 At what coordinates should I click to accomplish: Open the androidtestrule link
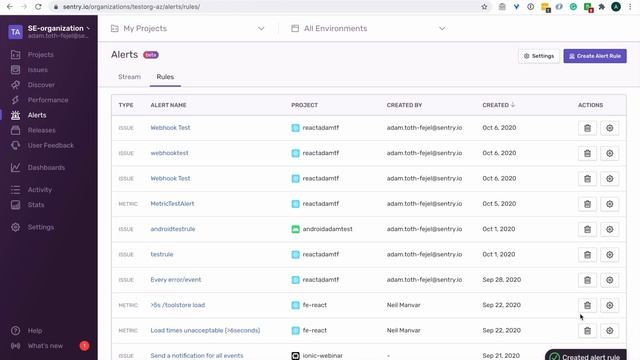173,229
